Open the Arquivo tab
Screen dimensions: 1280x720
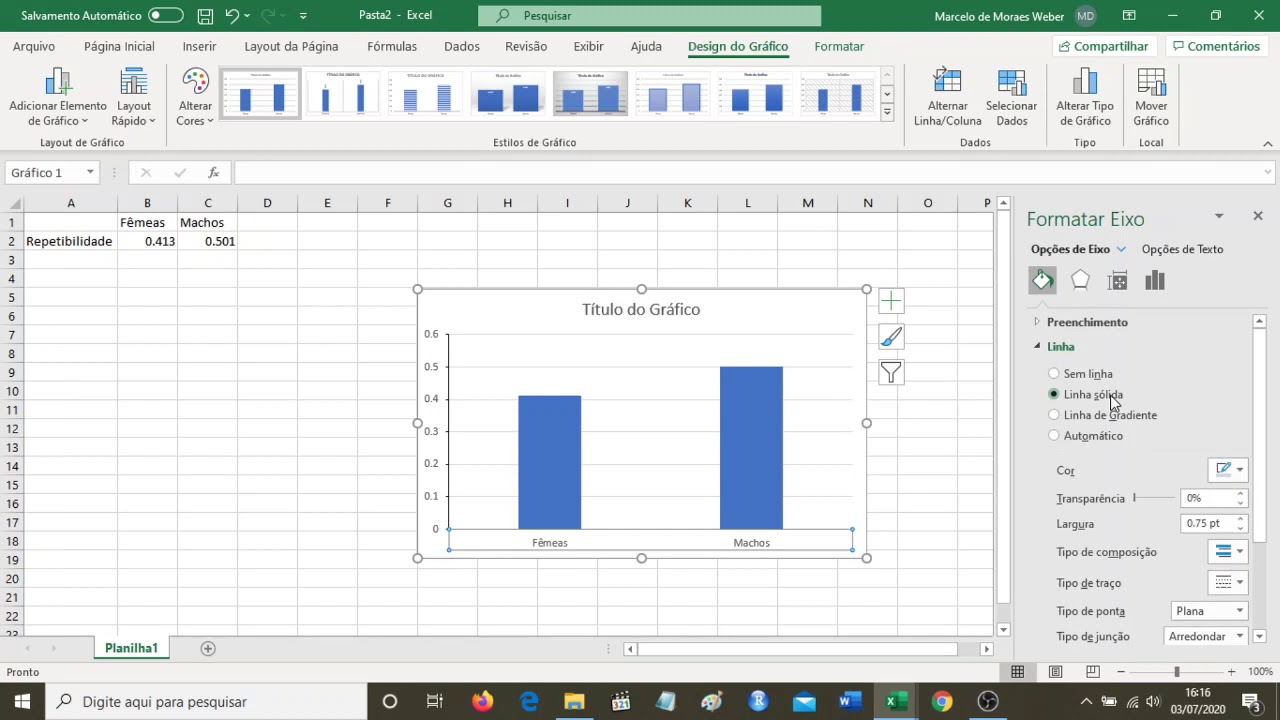(34, 46)
